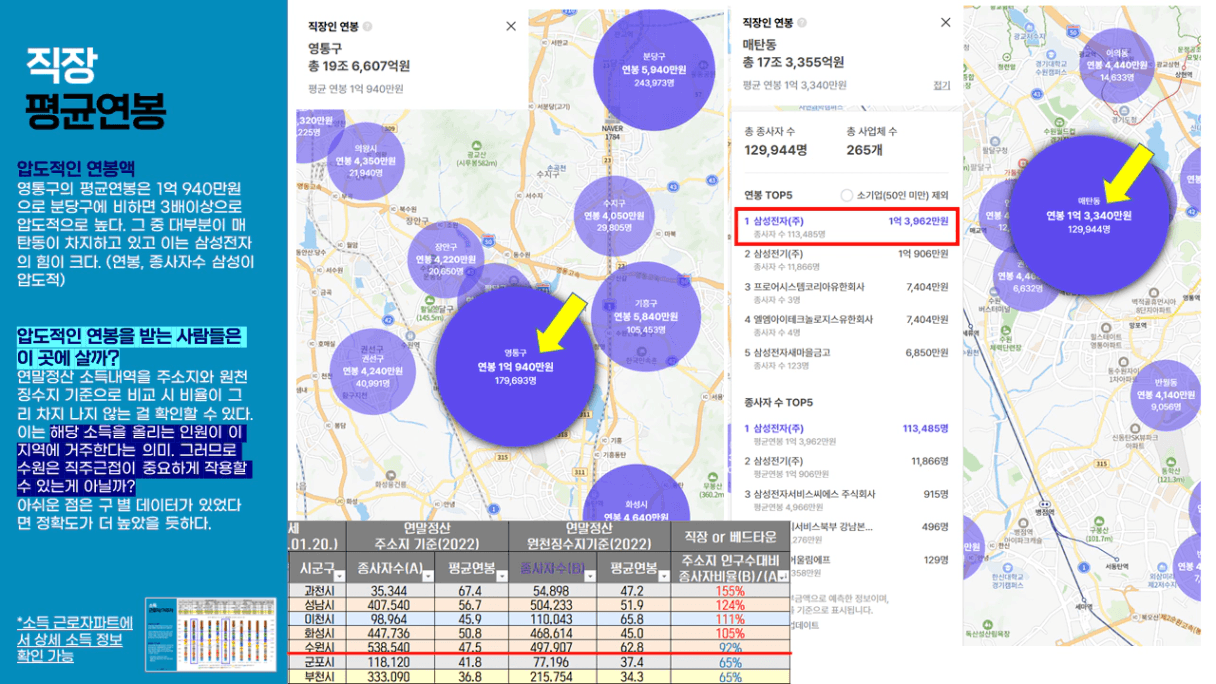This screenshot has width=1216, height=684.
Task: Open 프로어시스템코리아유한회사 in salary list
Action: point(845,293)
